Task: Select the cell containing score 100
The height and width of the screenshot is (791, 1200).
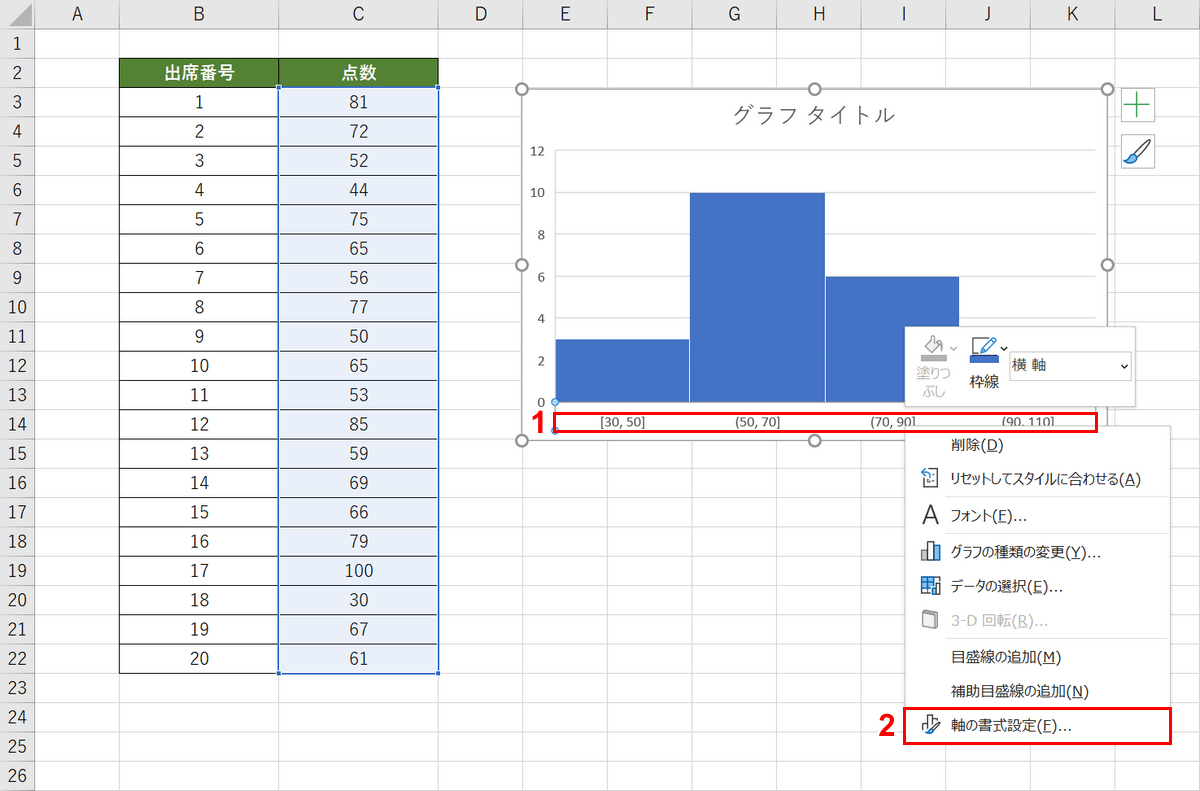Action: [358, 571]
